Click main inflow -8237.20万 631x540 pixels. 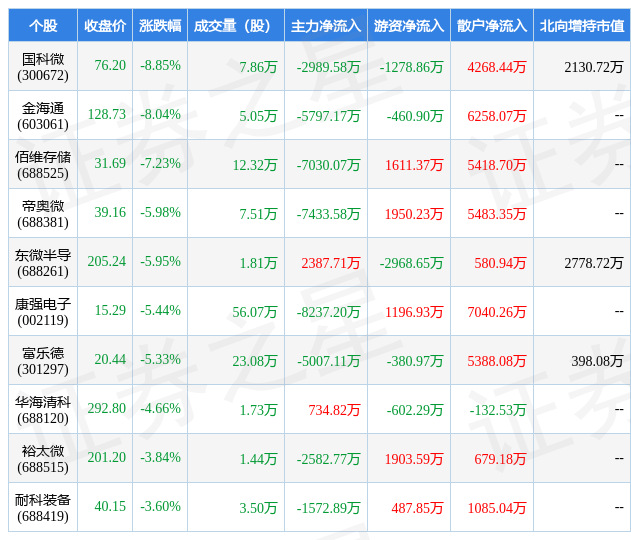coord(328,312)
